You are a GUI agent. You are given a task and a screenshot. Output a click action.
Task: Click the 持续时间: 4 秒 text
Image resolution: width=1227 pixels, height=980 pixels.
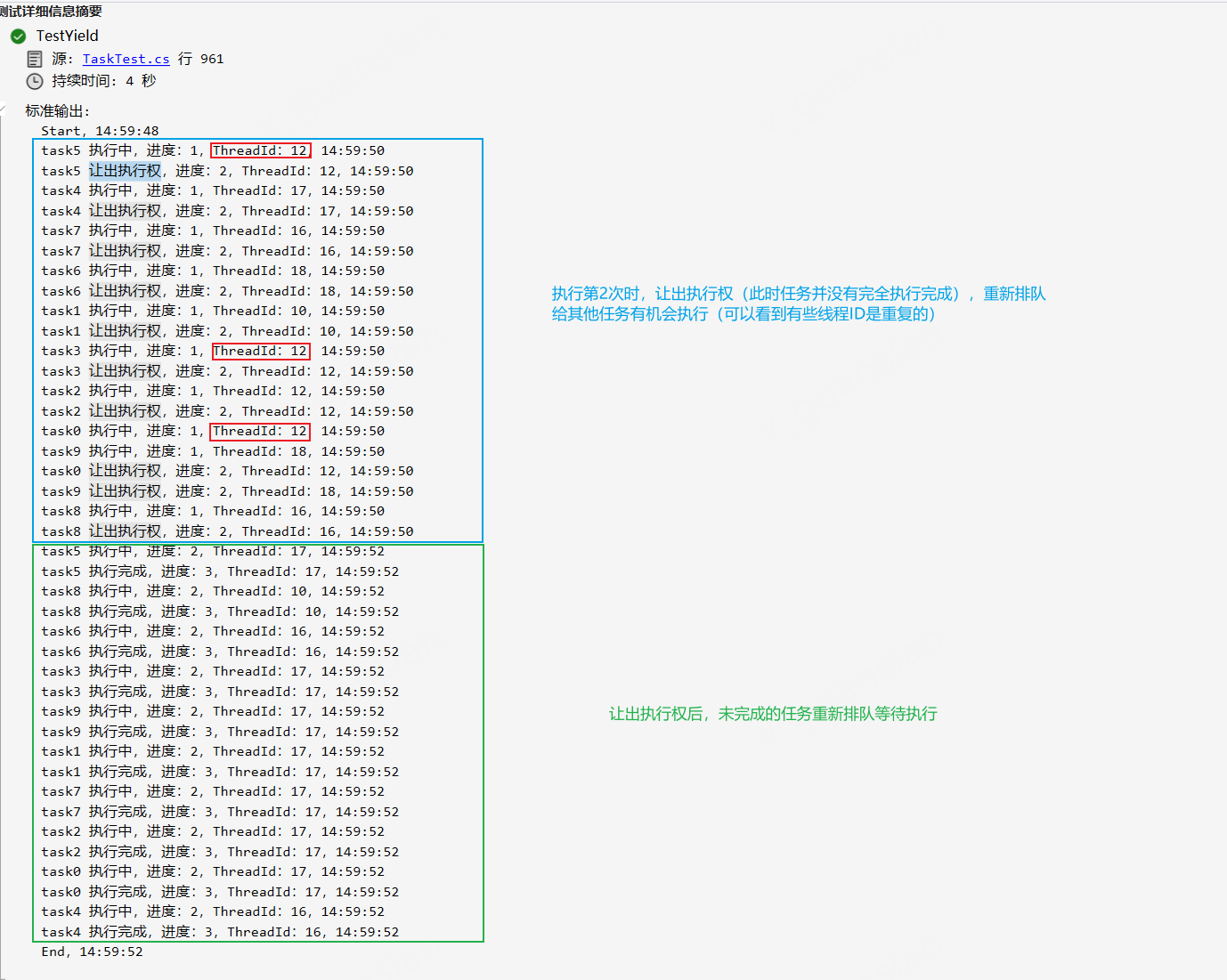pyautogui.click(x=103, y=81)
